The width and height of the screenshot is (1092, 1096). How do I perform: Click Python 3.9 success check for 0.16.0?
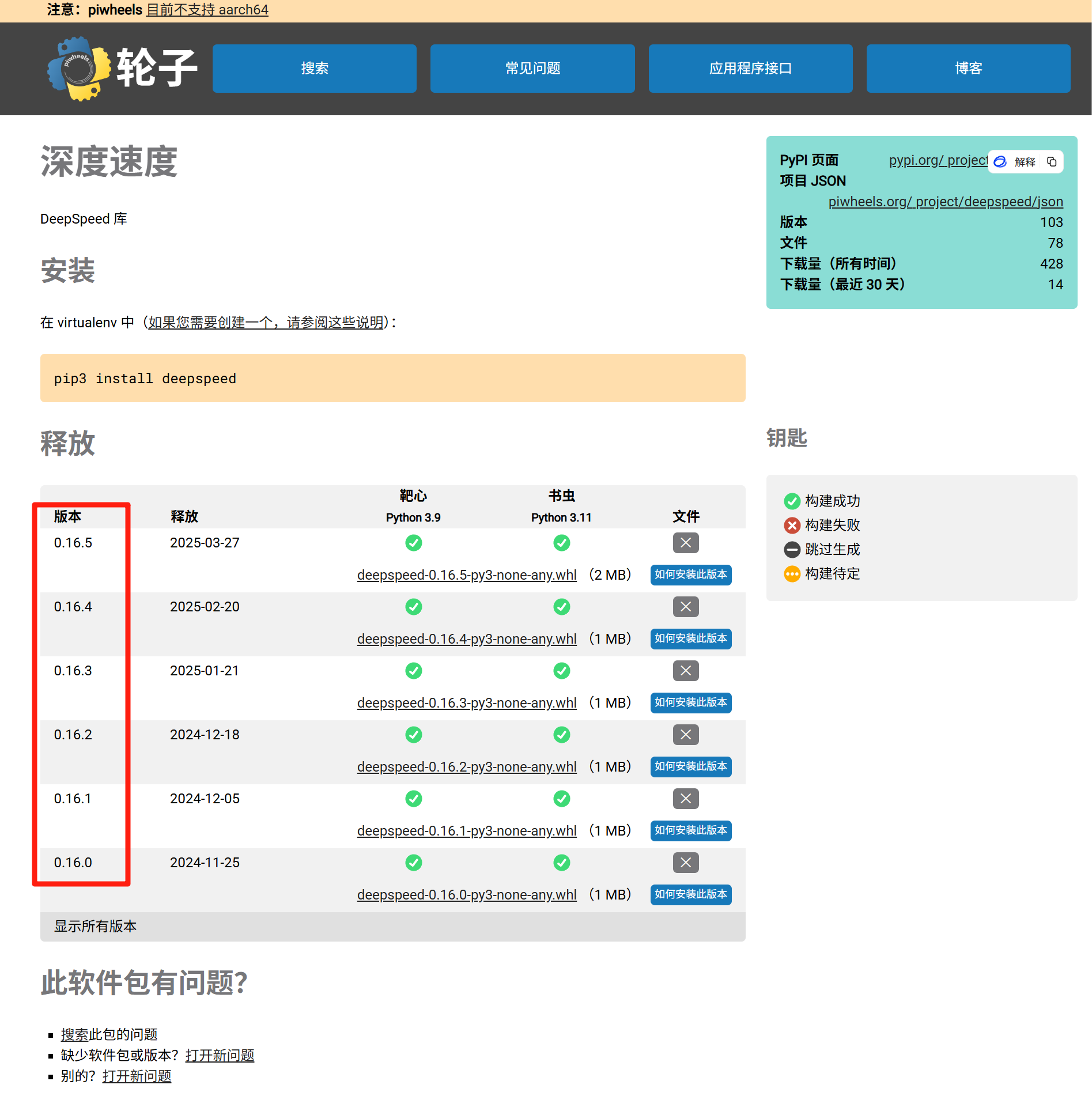coord(414,863)
